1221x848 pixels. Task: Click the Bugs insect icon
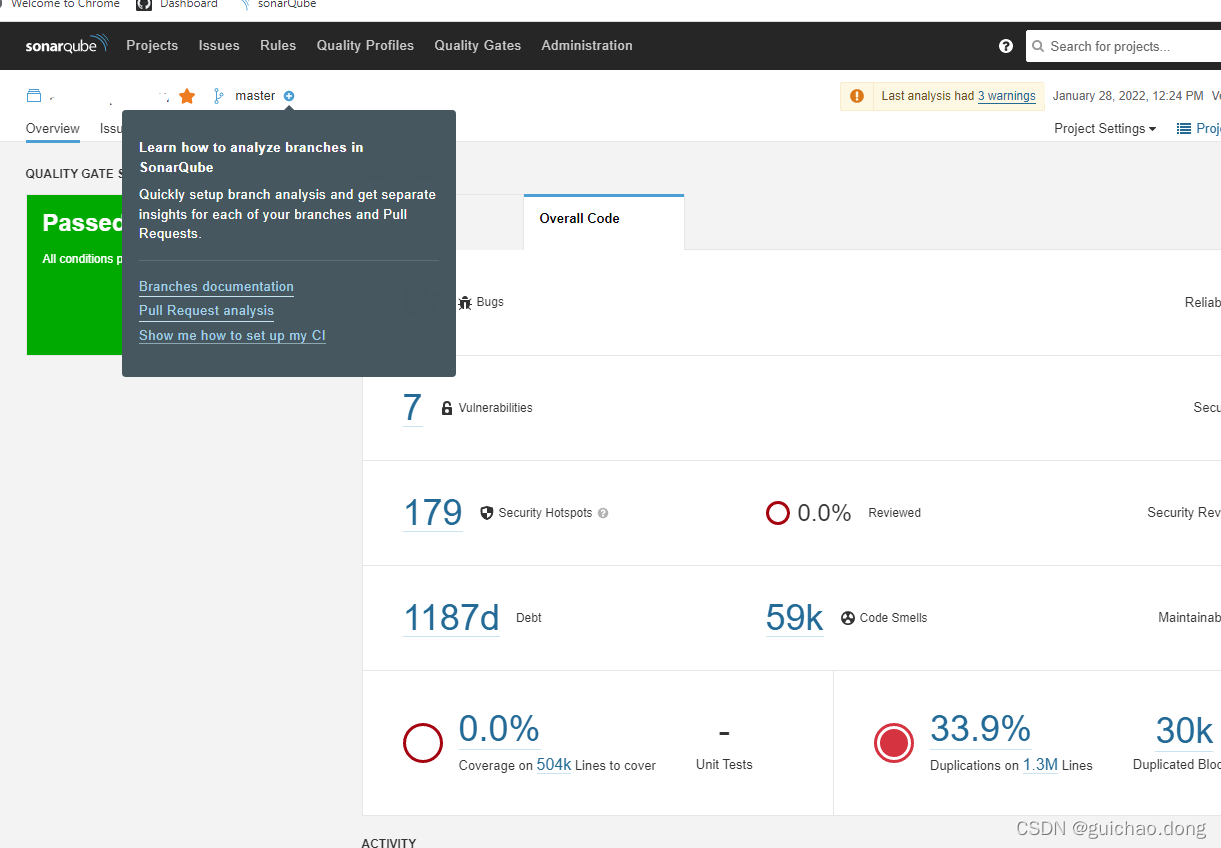click(465, 302)
